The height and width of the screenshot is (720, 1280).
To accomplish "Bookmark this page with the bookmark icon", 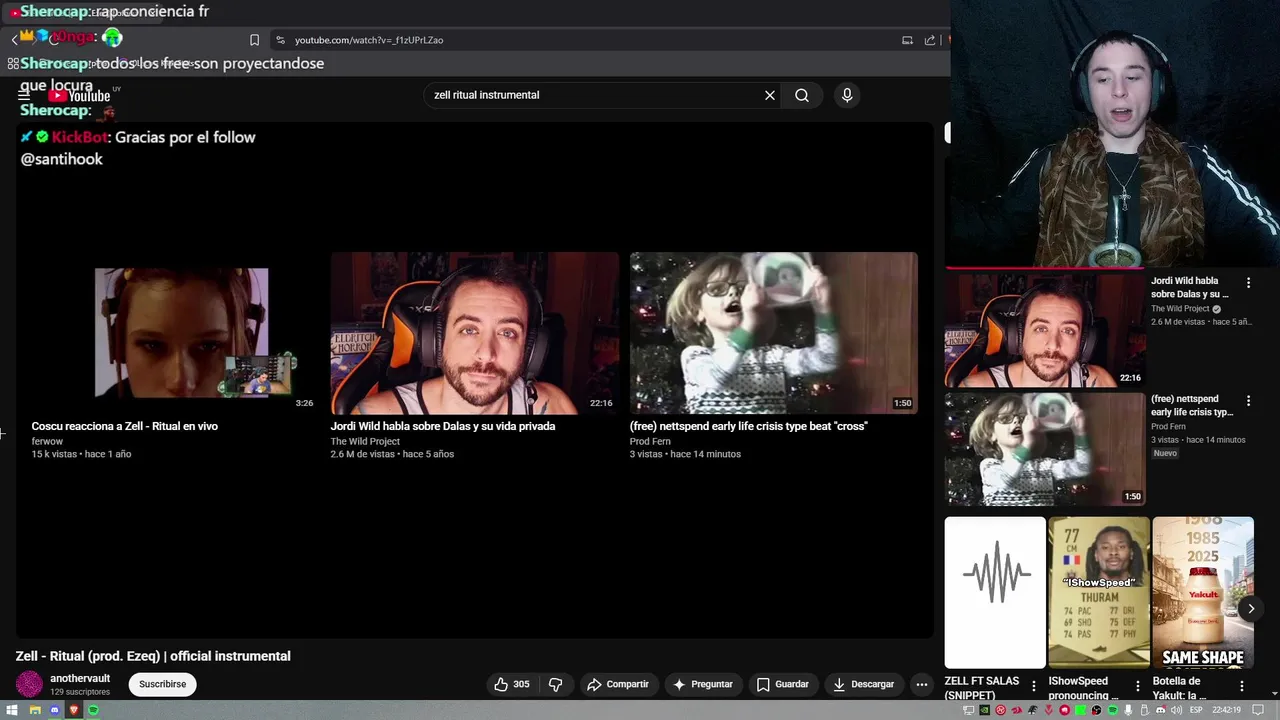I will [254, 40].
